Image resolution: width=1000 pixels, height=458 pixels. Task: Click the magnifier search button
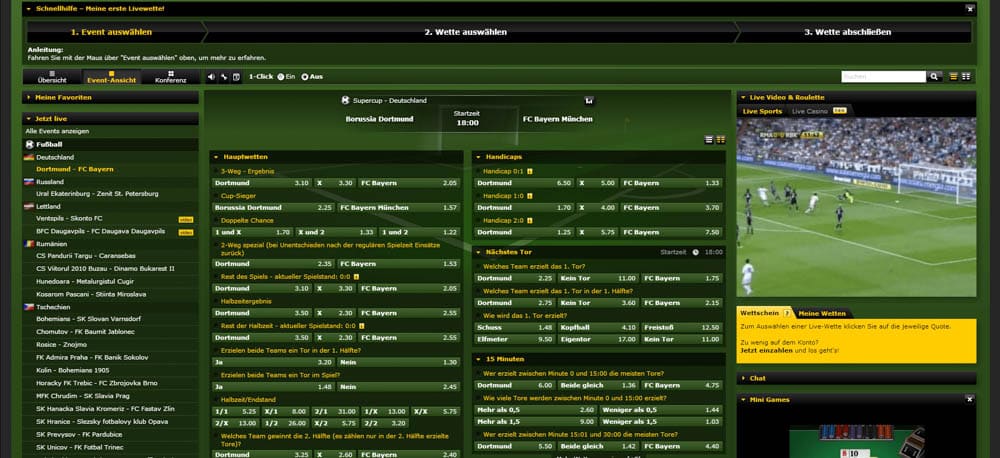coord(934,77)
